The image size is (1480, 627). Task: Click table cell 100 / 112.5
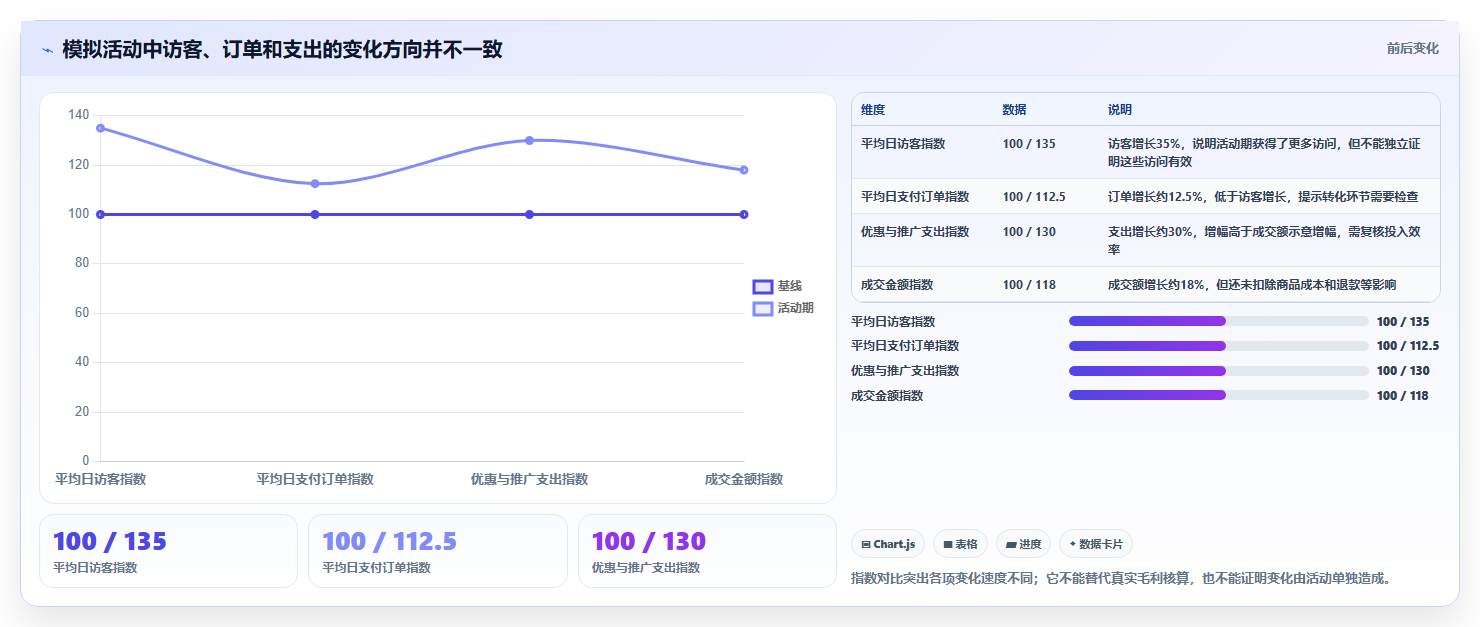(1034, 197)
